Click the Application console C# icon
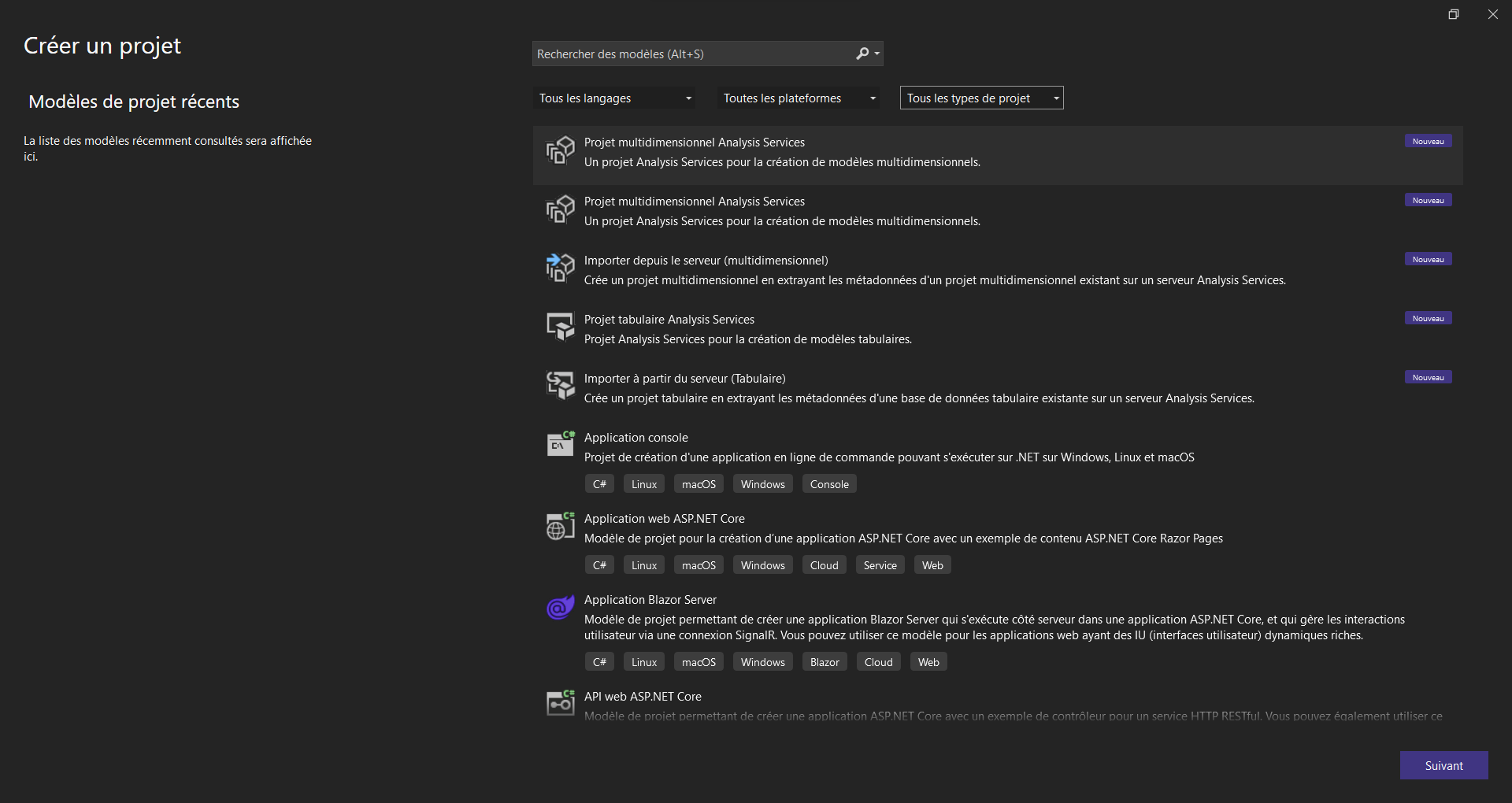The width and height of the screenshot is (1512, 803). (561, 445)
